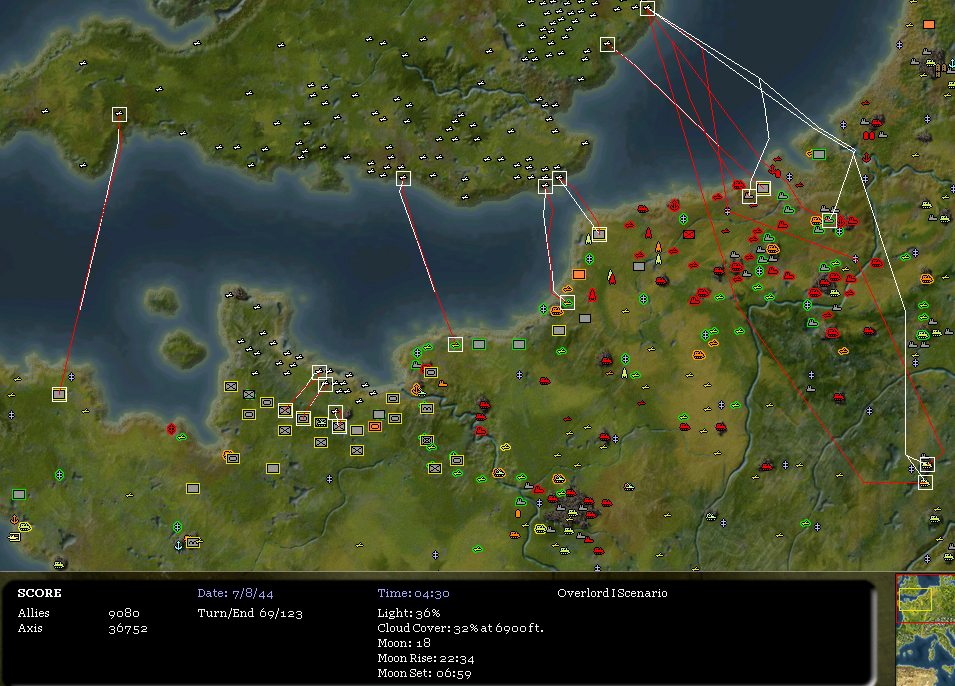The width and height of the screenshot is (955, 686).
Task: Select the orange flame-colored aircraft marker
Action: point(658,247)
